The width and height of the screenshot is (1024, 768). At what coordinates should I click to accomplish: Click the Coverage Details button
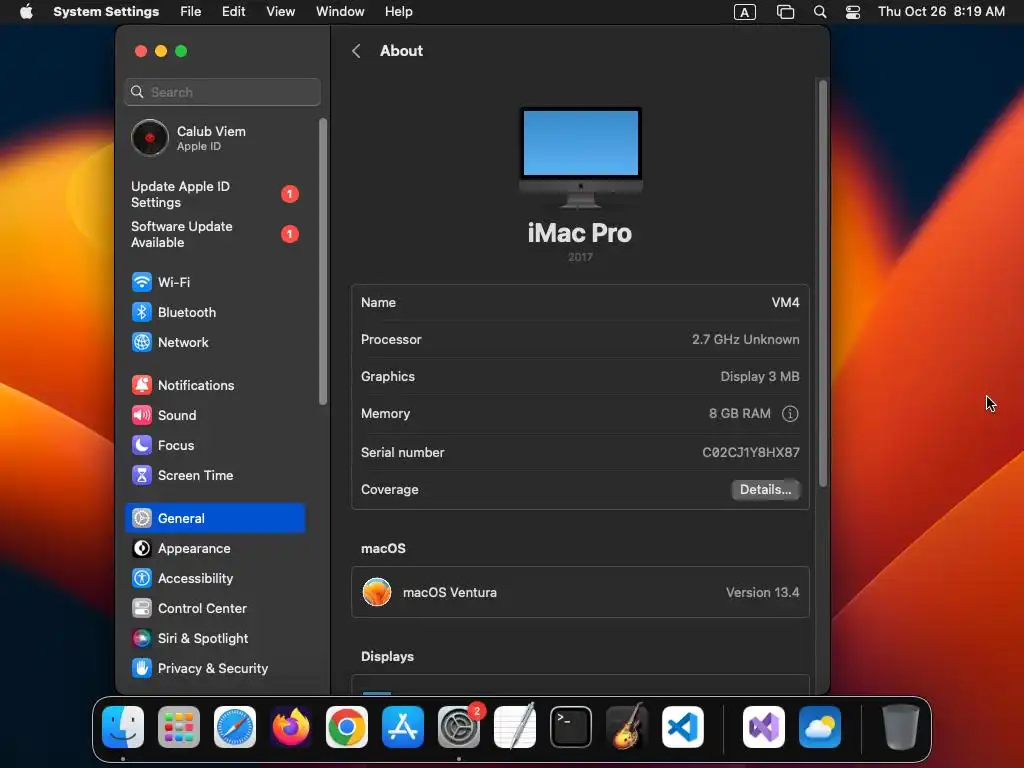[765, 490]
